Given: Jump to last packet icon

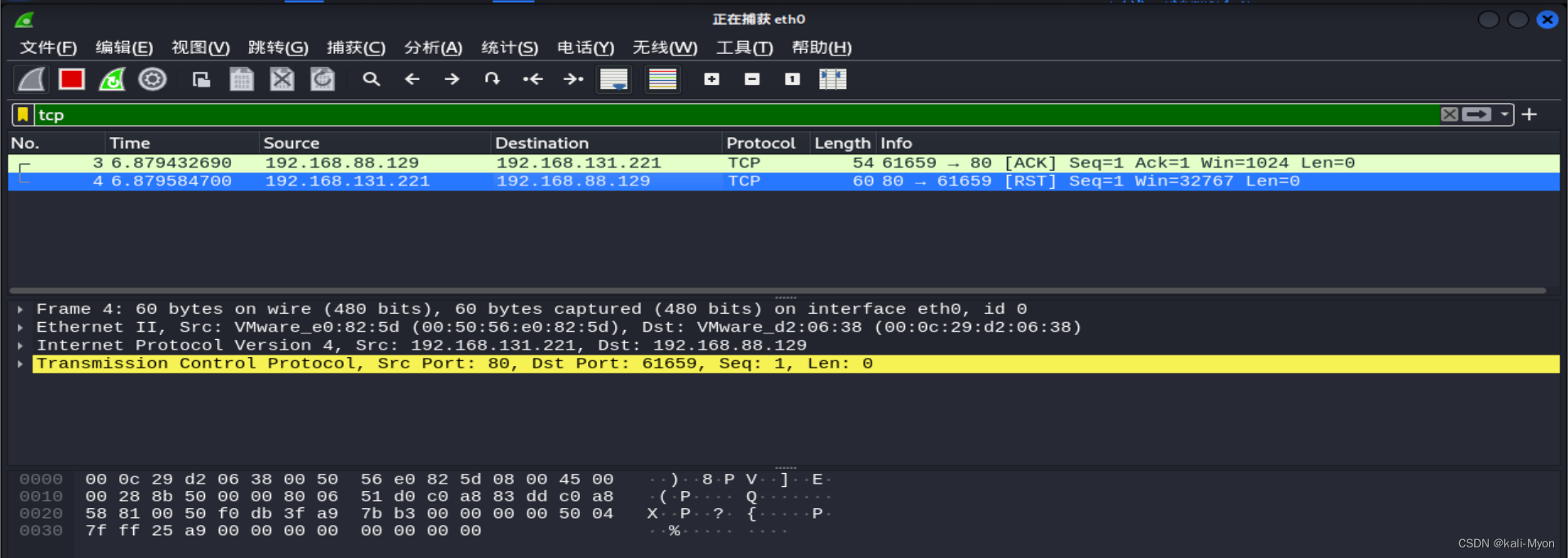Looking at the screenshot, I should click(x=573, y=79).
